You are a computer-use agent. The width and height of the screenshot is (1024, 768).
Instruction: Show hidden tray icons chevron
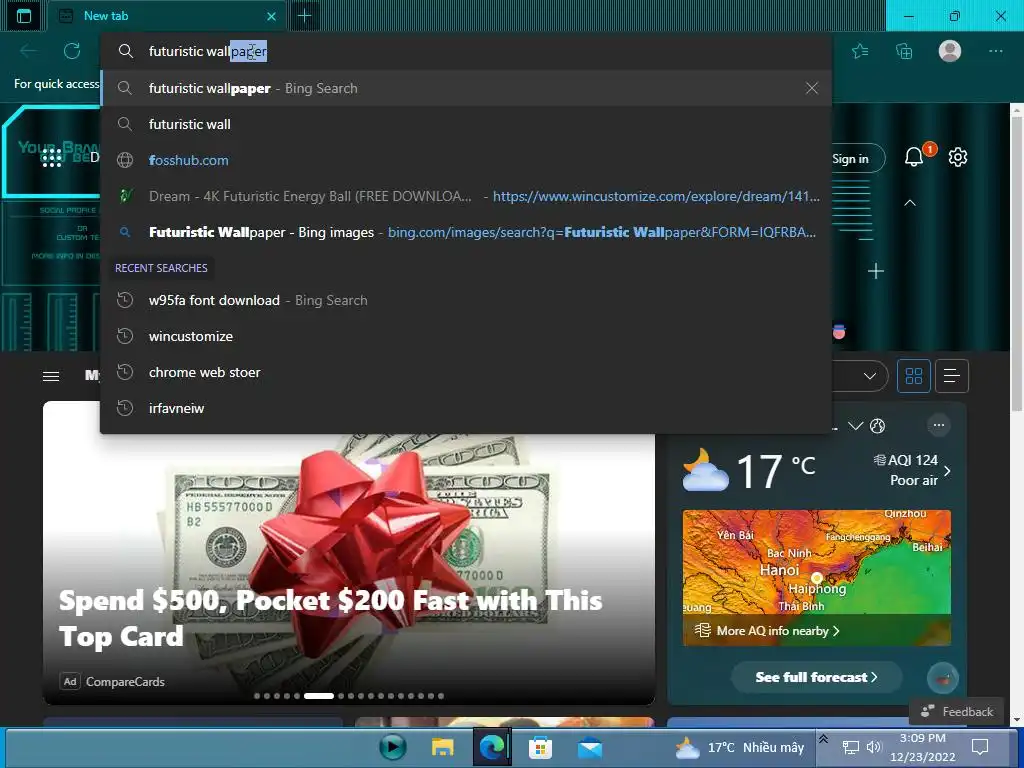(824, 739)
